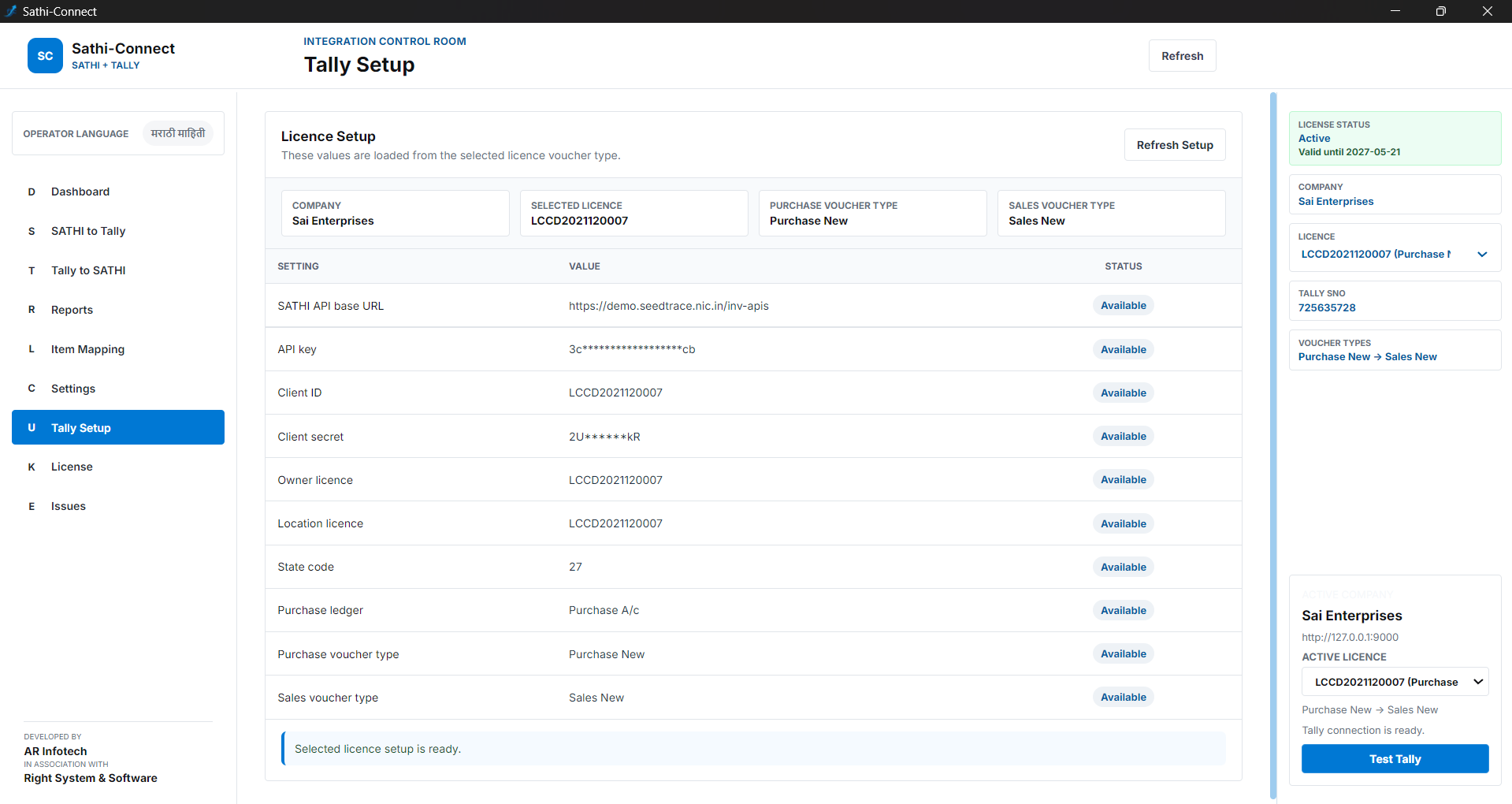Maximize the Sathi-Connect window
Viewport: 1512px width, 804px height.
click(x=1440, y=11)
